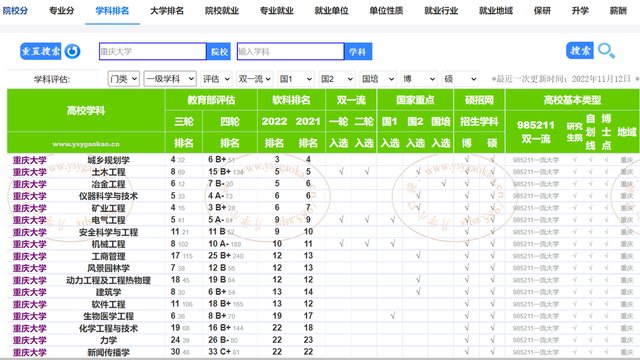Click the 工商管理 subject cell

tap(108, 256)
